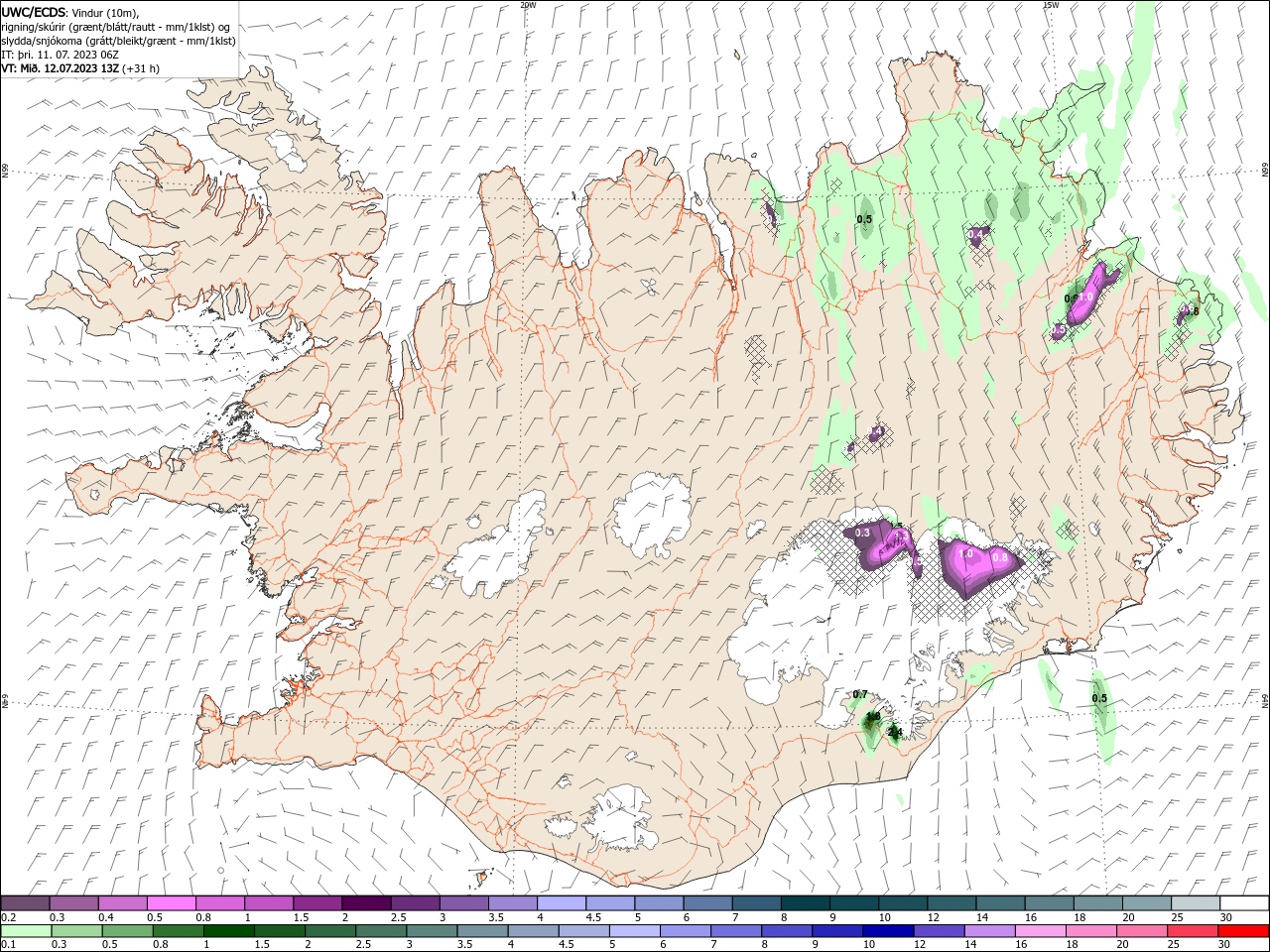Click the 0.5 value offshore of the southeast coast
This screenshot has width=1270, height=952.
[1099, 698]
